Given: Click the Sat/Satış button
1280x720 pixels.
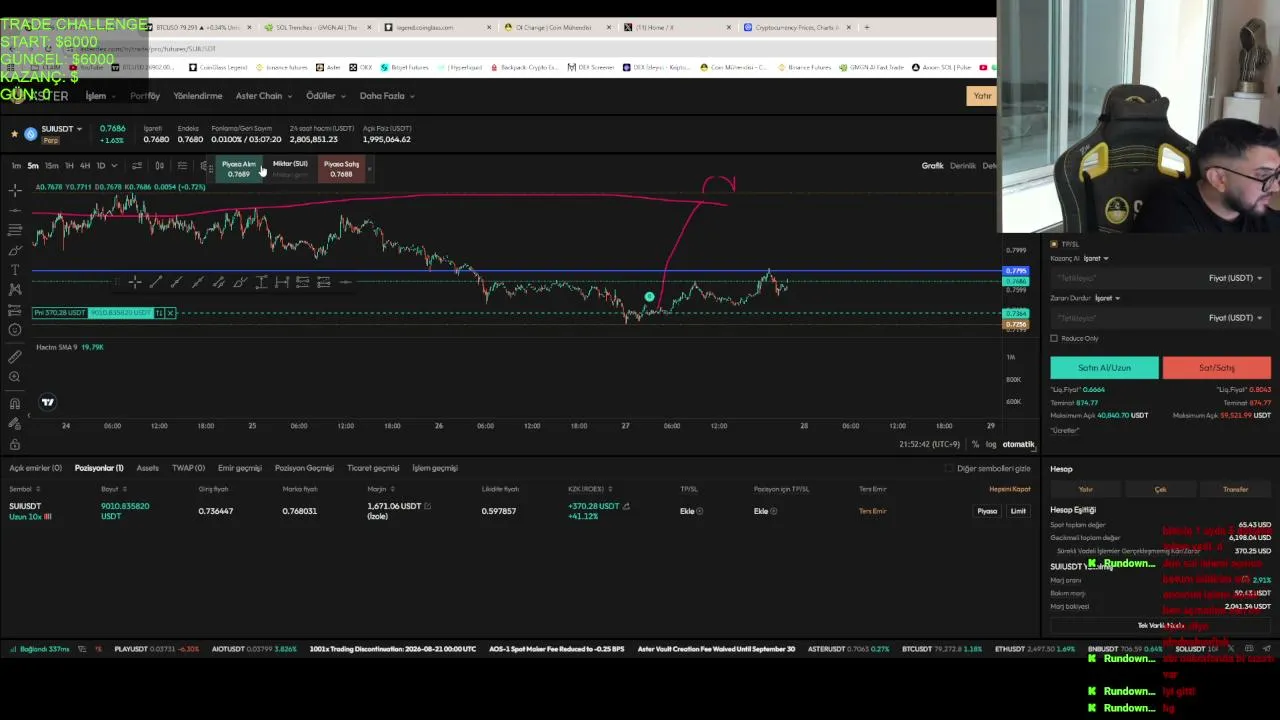Looking at the screenshot, I should tap(1217, 368).
